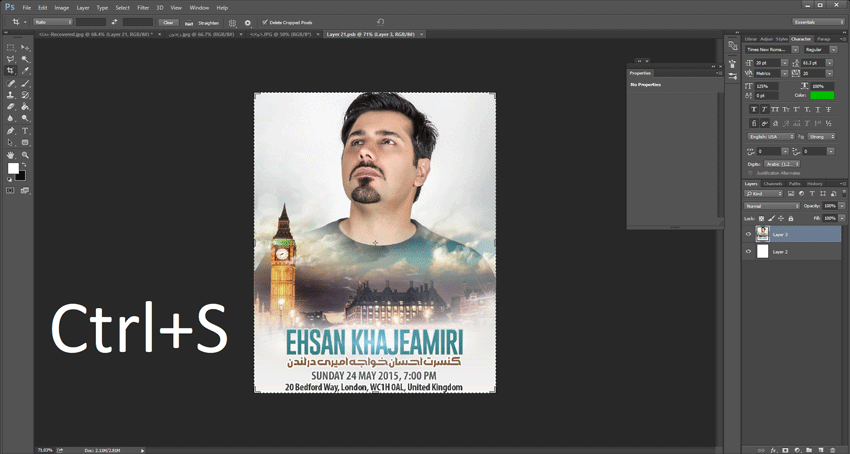This screenshot has height=454, width=850.
Task: Open the Window menu
Action: pos(199,8)
